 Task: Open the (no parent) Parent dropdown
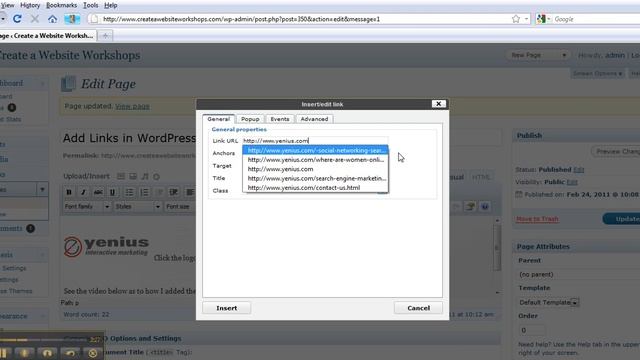click(579, 274)
